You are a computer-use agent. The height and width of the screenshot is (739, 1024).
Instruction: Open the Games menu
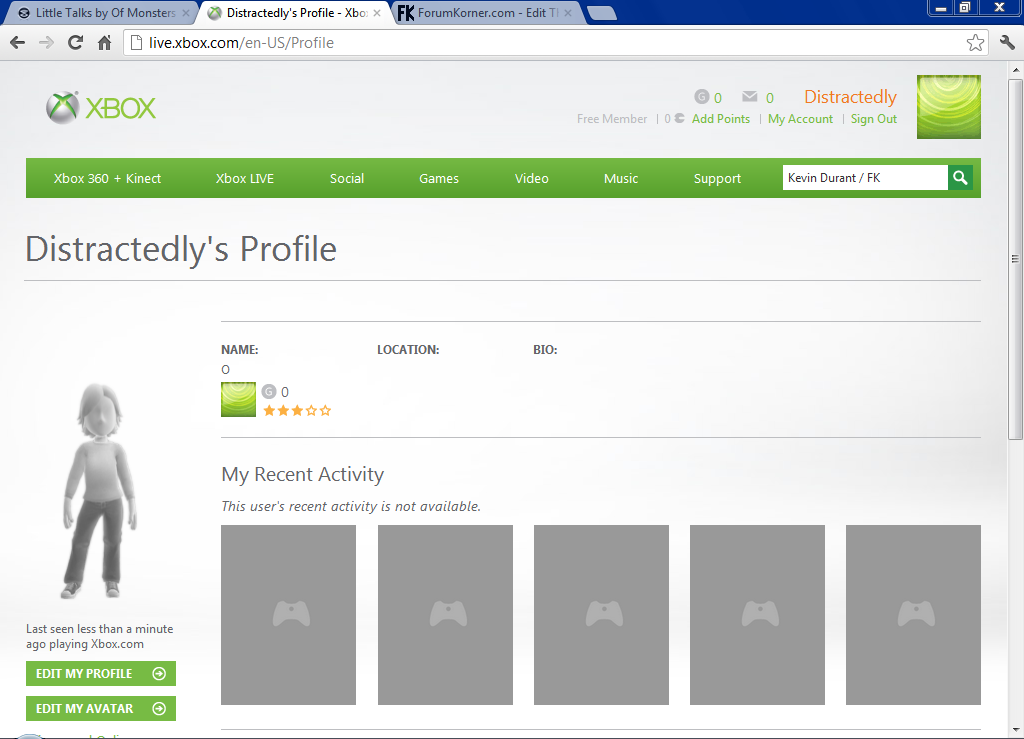[x=439, y=178]
